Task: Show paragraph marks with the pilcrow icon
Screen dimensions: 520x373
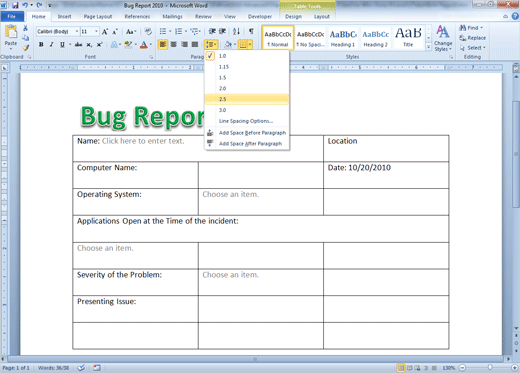Action: [x=251, y=31]
